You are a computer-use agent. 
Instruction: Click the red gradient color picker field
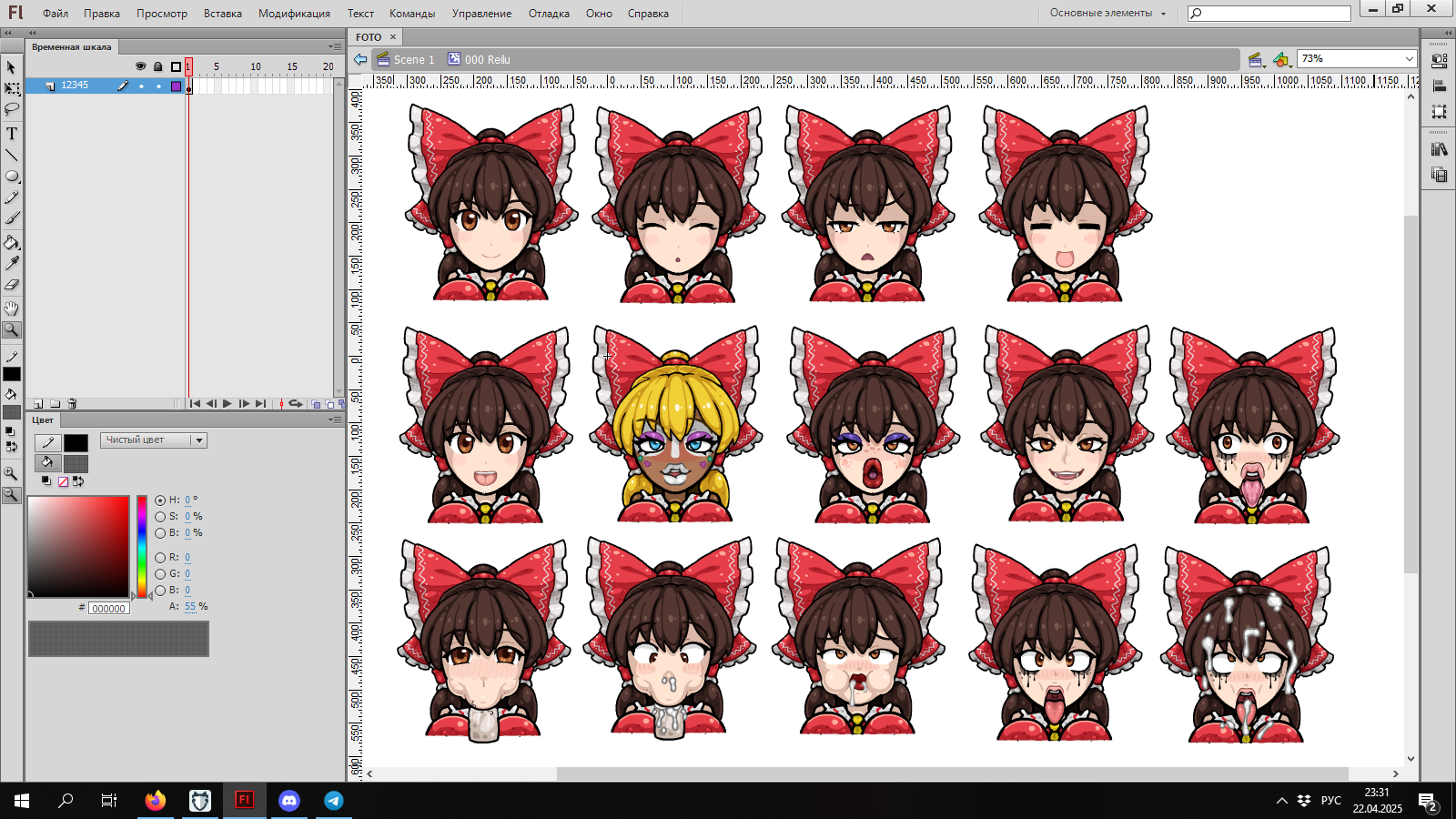(78, 547)
